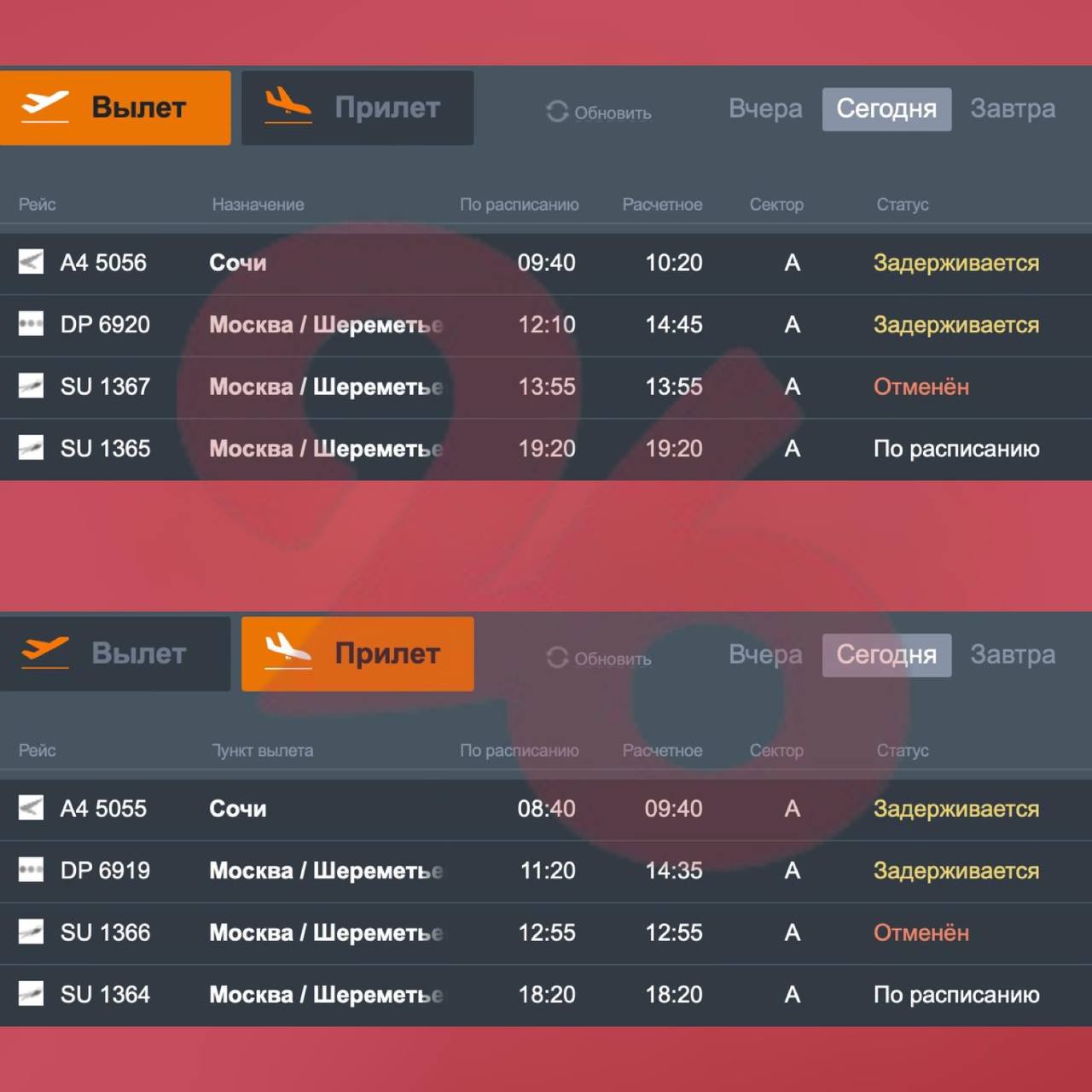Choose Завтра in the top departures board
This screenshot has height=1092, width=1092.
(1013, 108)
